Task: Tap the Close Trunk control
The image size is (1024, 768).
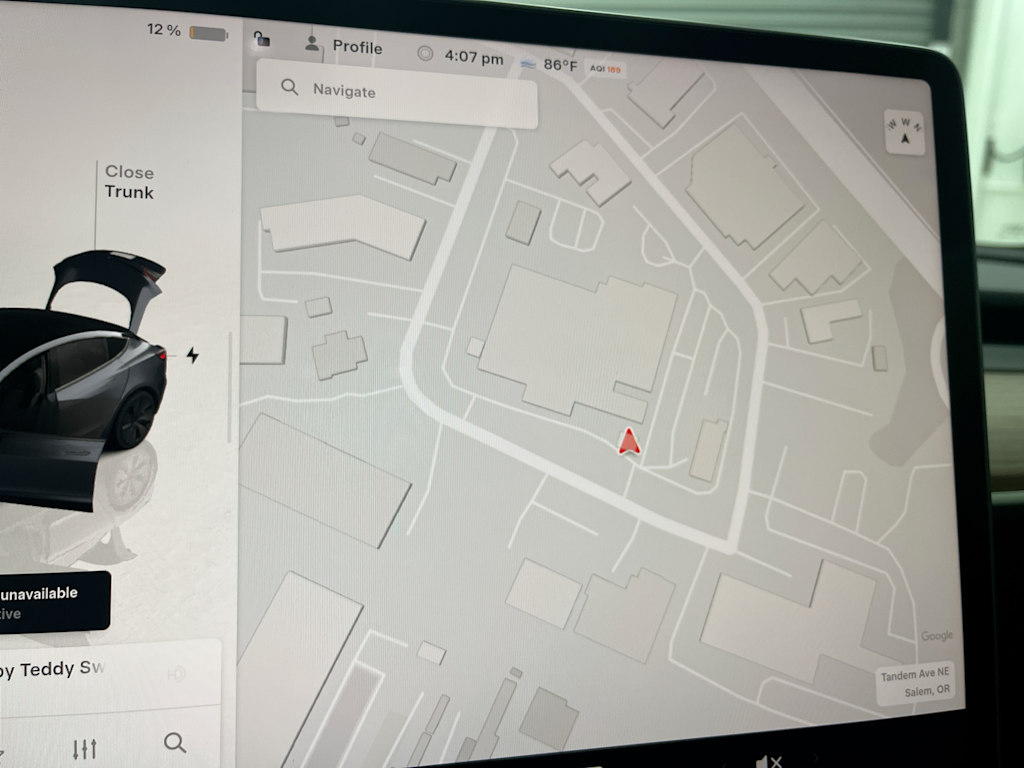Action: pos(129,182)
